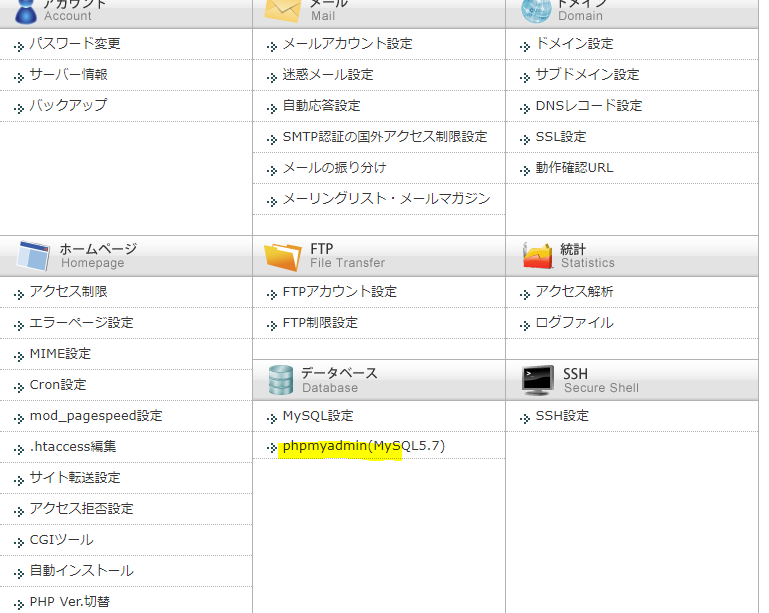Open 迷惑メール設定 link
The width and height of the screenshot is (769, 613).
328,75
